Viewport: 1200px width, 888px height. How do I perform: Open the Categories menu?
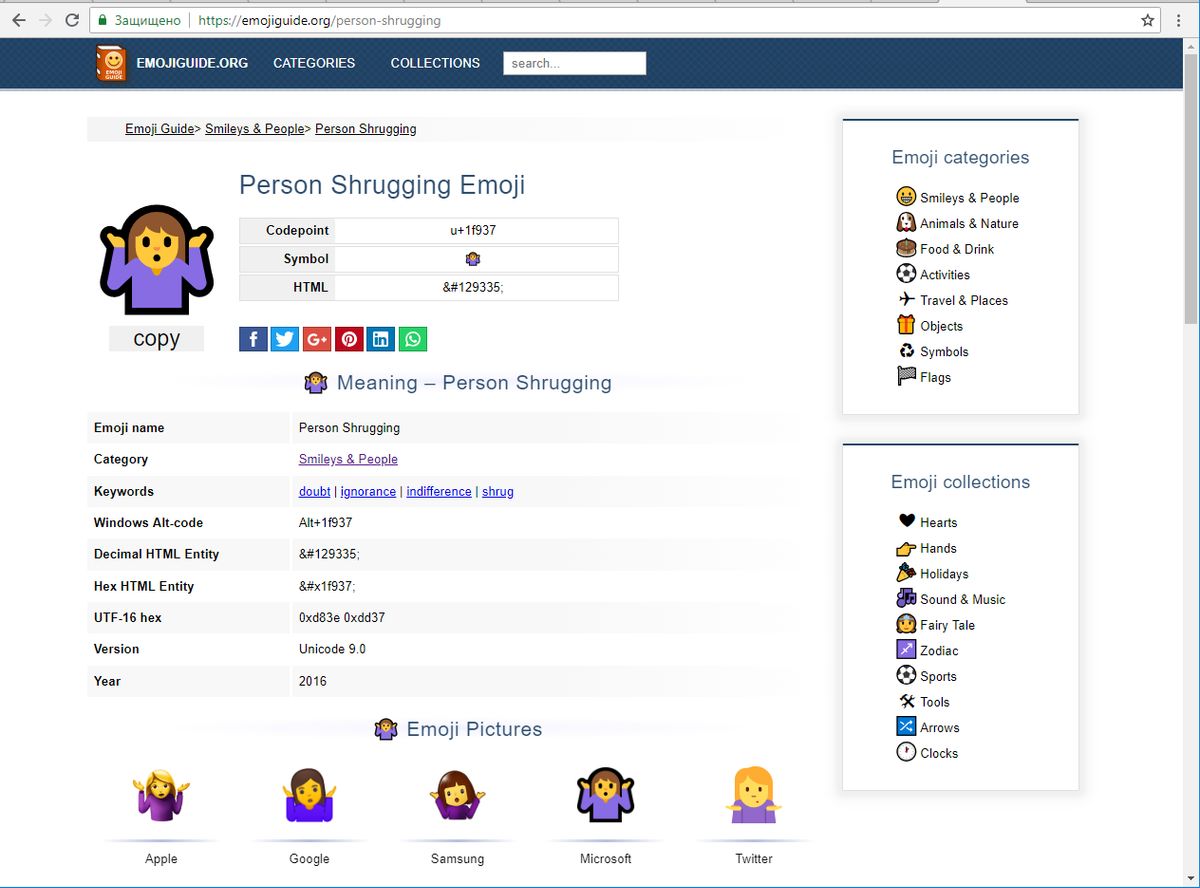tap(313, 63)
